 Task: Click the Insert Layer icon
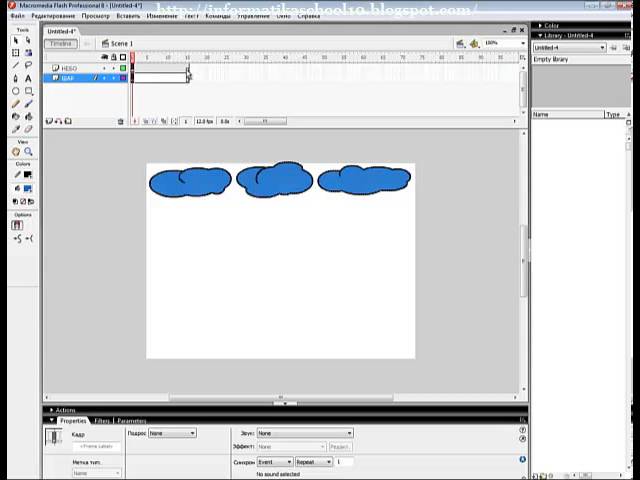49,121
